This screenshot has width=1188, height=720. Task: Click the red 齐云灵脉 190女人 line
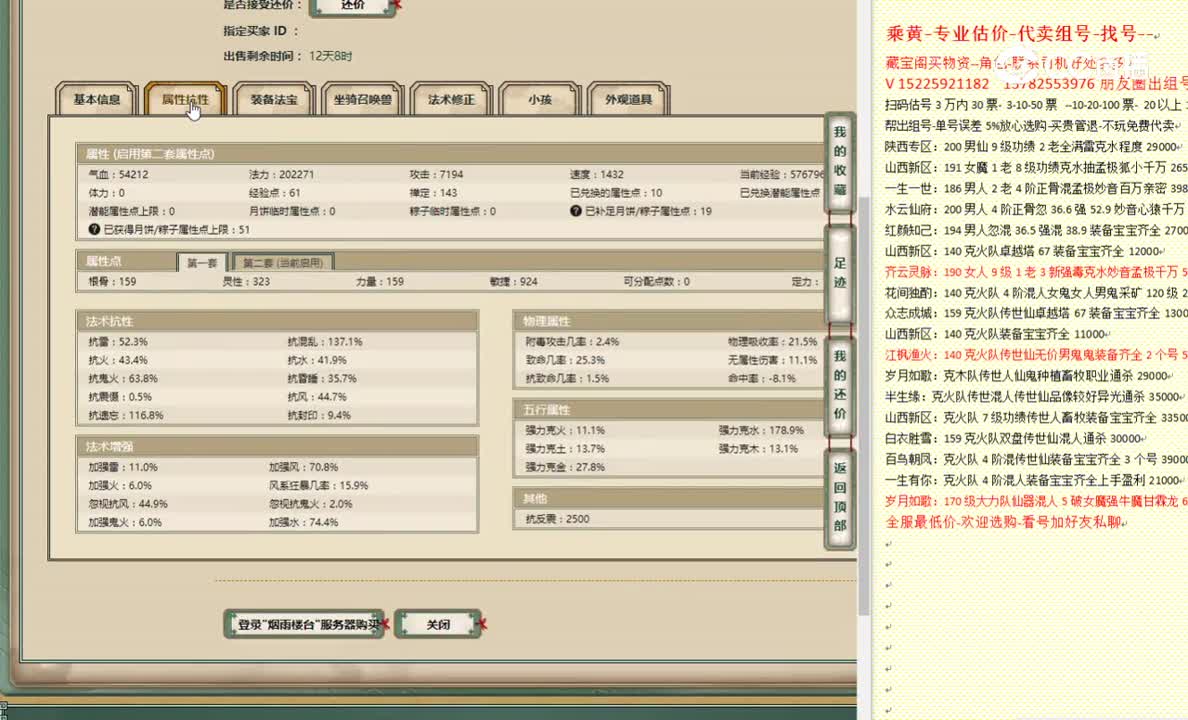pyautogui.click(x=1036, y=271)
